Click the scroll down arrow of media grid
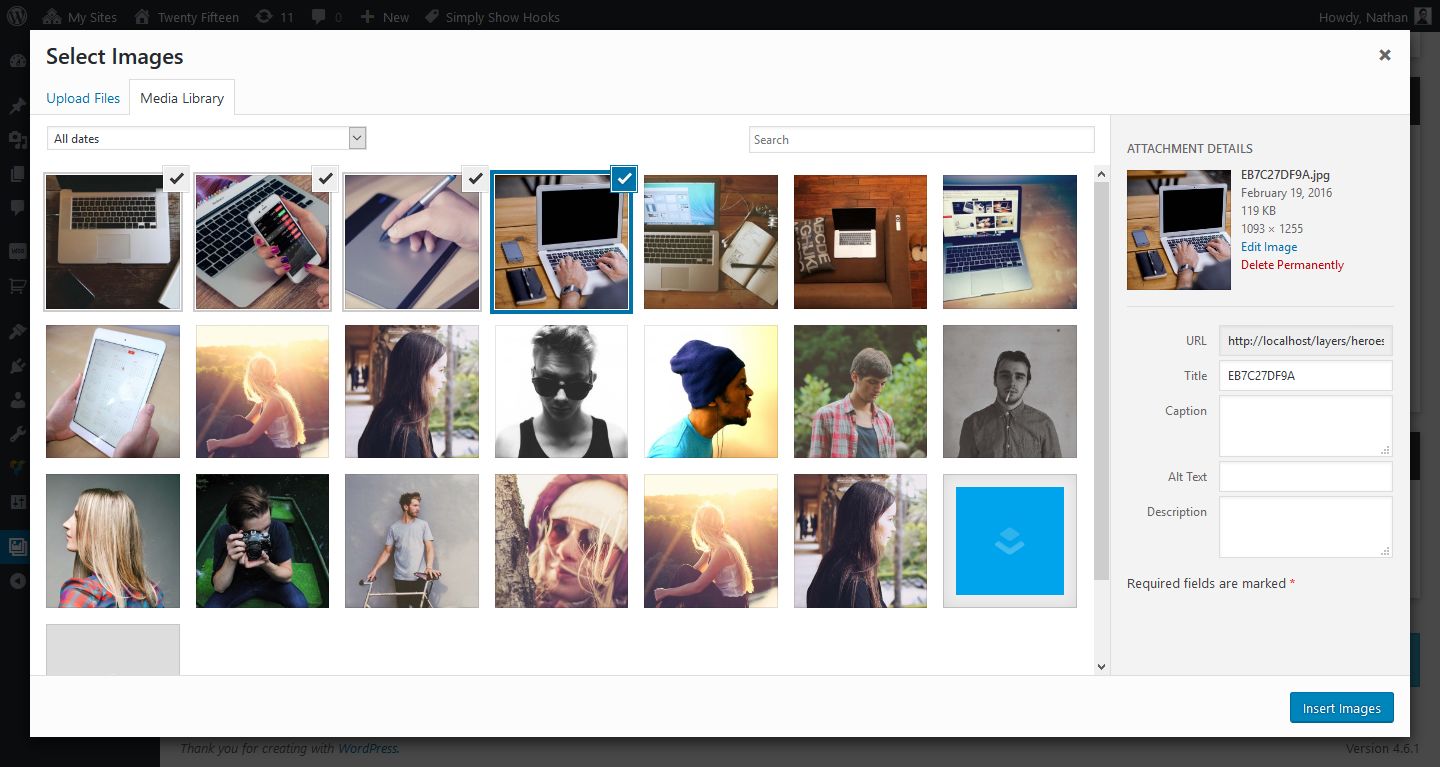1440x767 pixels. pyautogui.click(x=1102, y=666)
